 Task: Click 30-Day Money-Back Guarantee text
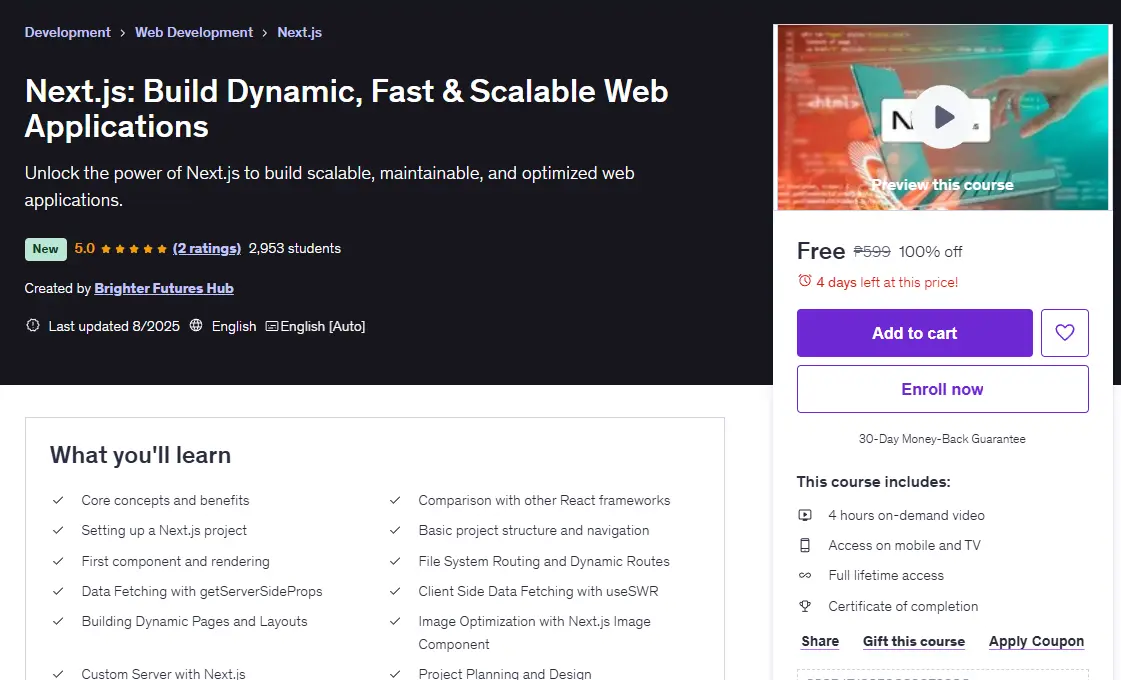[x=942, y=439]
